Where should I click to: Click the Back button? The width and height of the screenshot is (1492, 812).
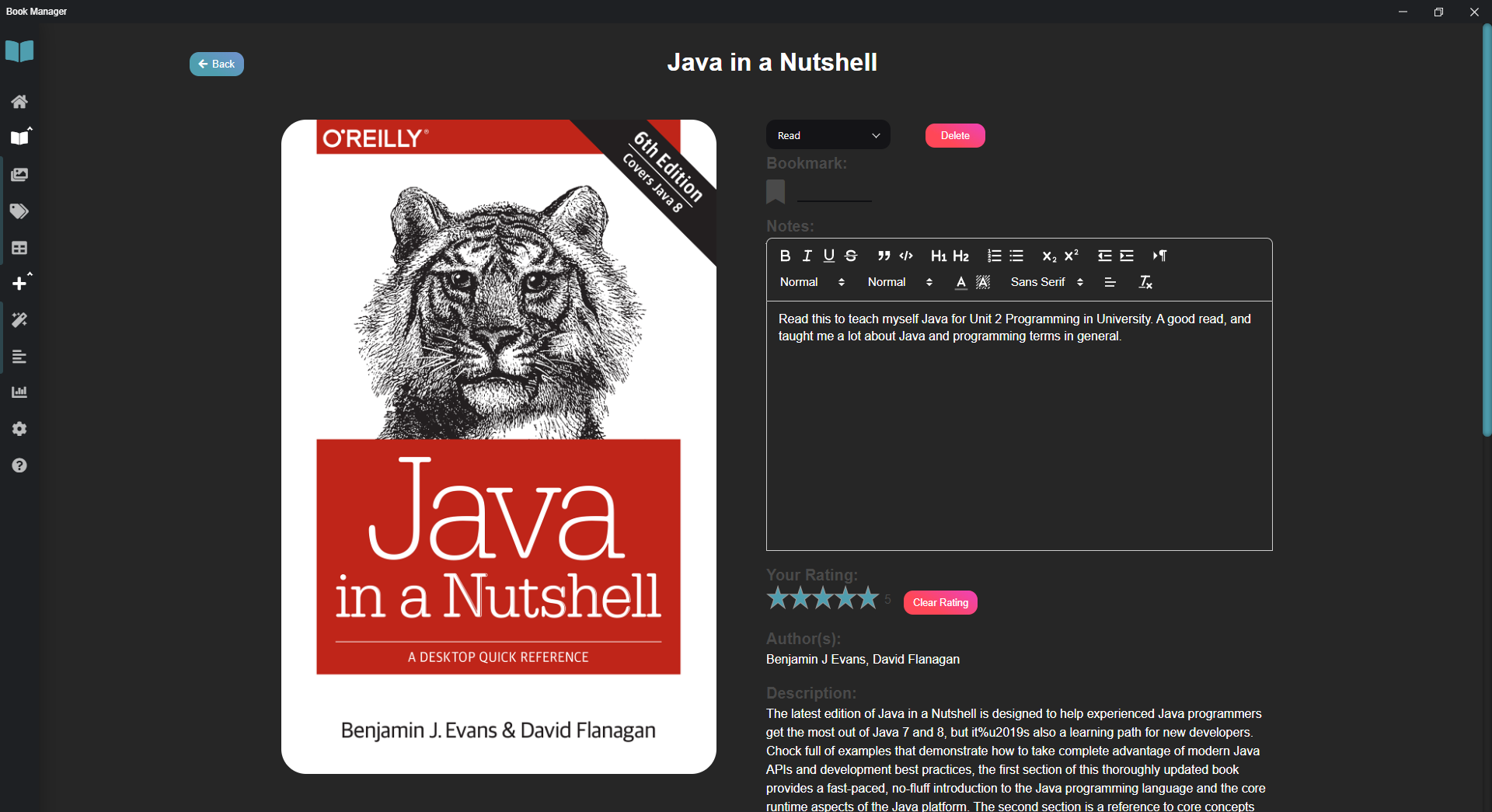(x=217, y=64)
